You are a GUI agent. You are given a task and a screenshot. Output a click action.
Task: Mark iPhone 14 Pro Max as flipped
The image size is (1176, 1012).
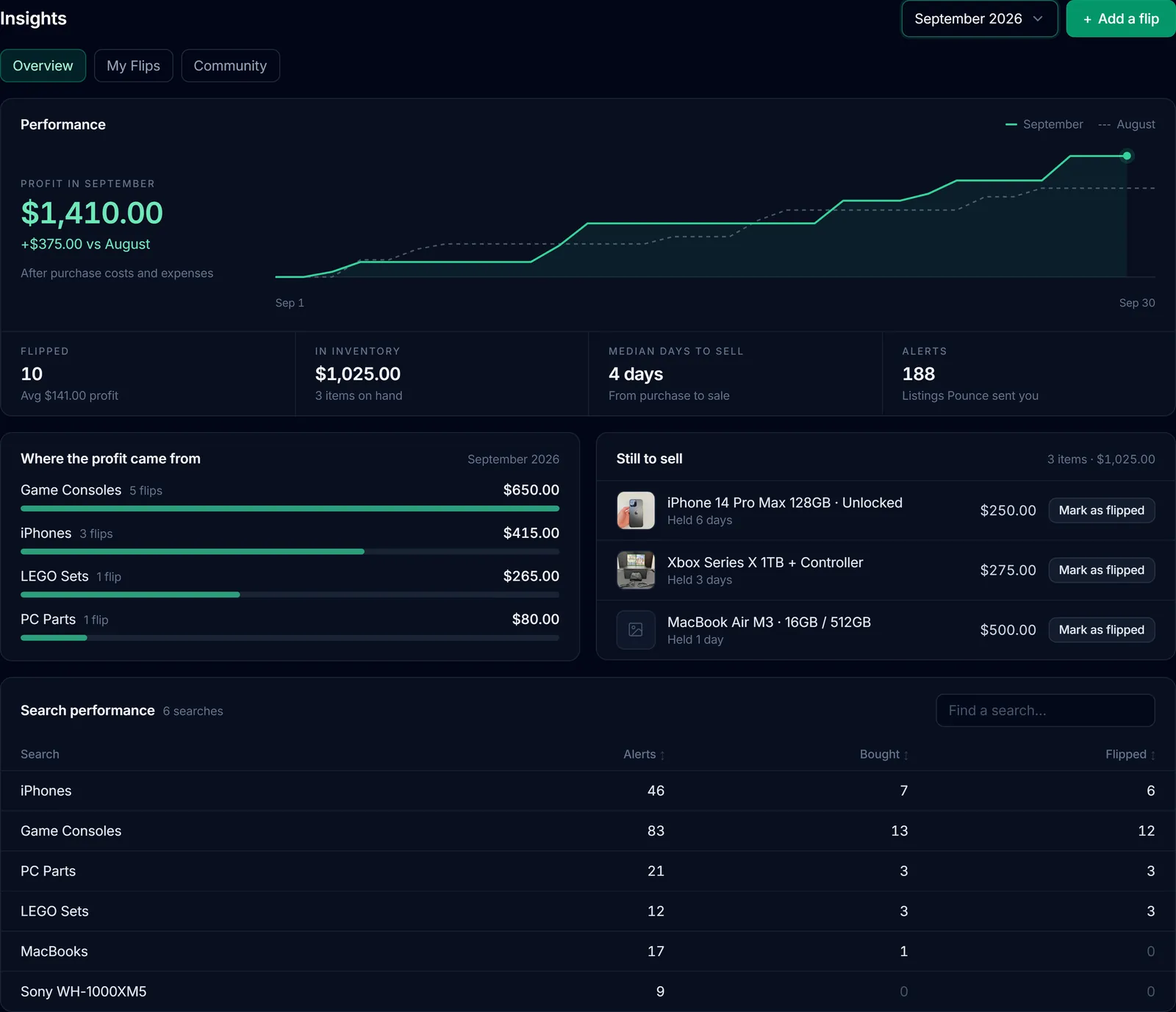(1101, 510)
